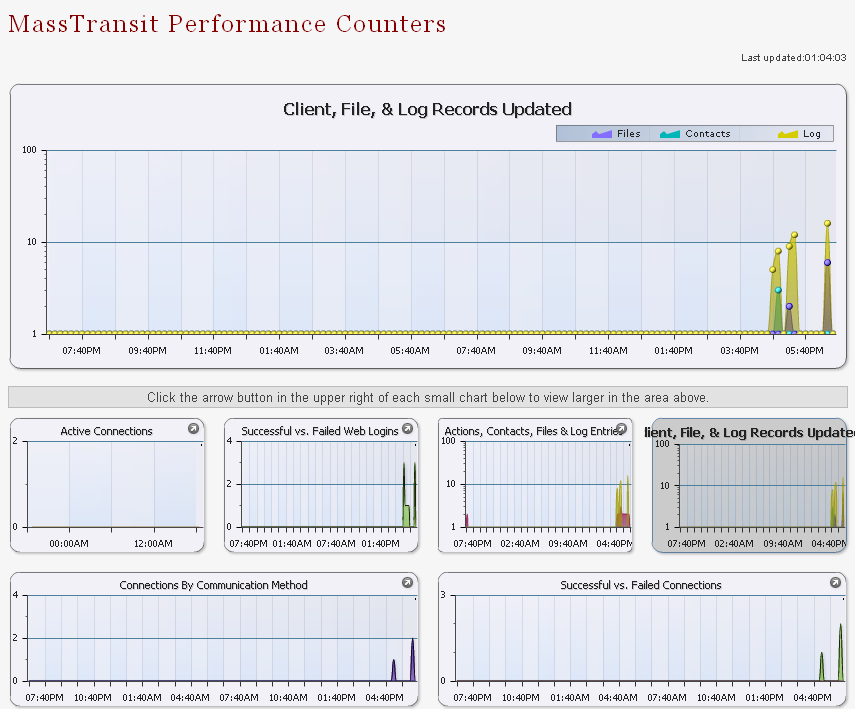Click the Files legend icon

[x=601, y=133]
